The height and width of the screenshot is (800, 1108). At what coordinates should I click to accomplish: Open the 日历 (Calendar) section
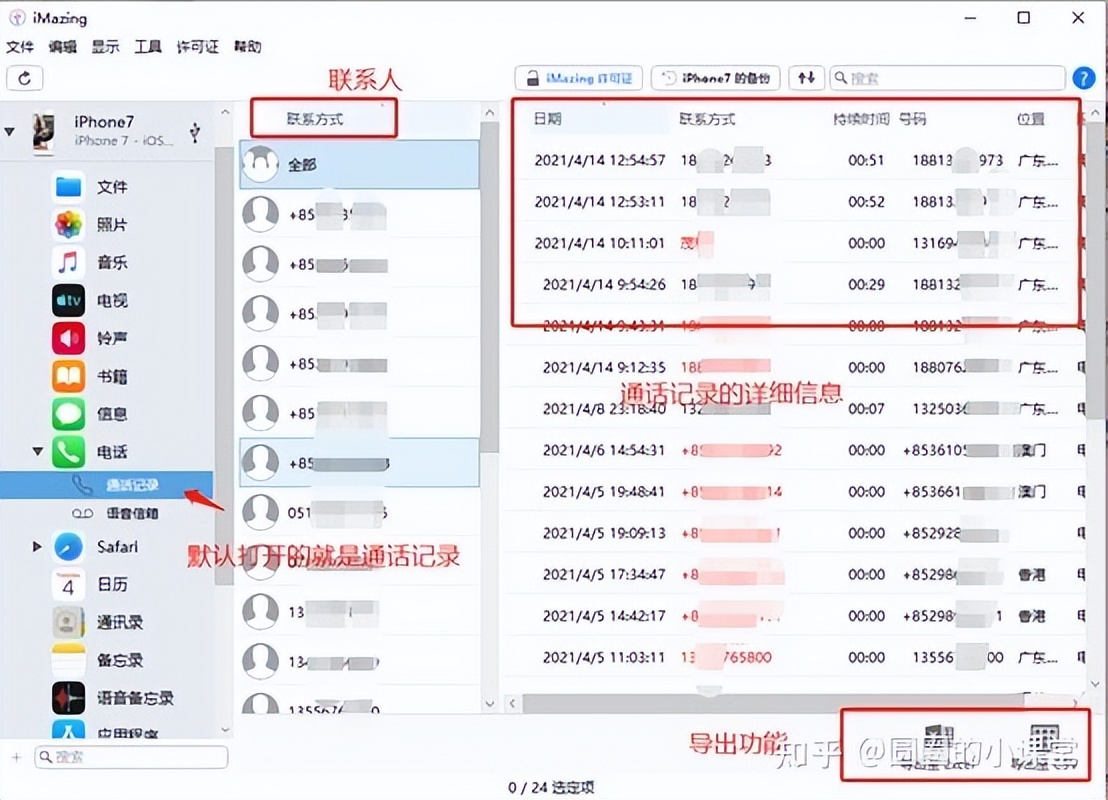[x=68, y=586]
